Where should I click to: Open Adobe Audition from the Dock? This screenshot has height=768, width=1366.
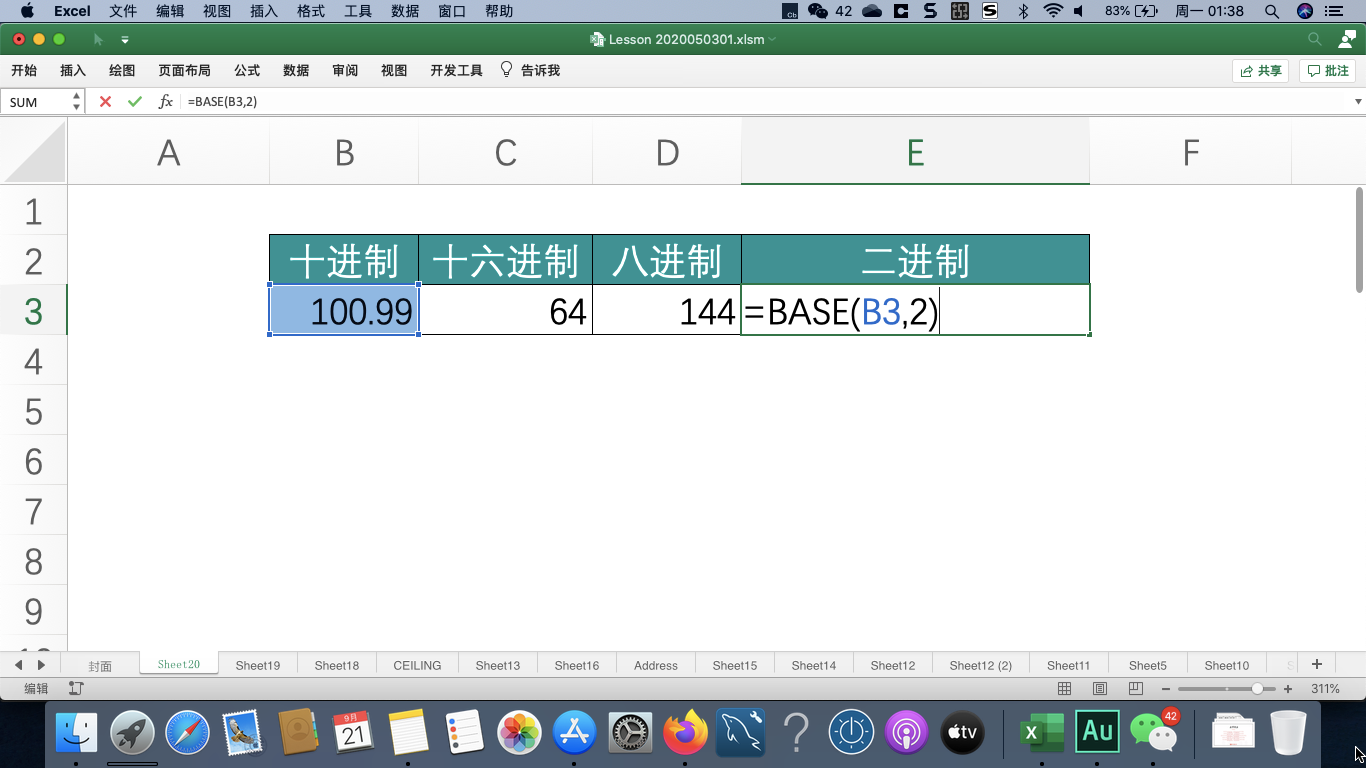pos(1097,732)
